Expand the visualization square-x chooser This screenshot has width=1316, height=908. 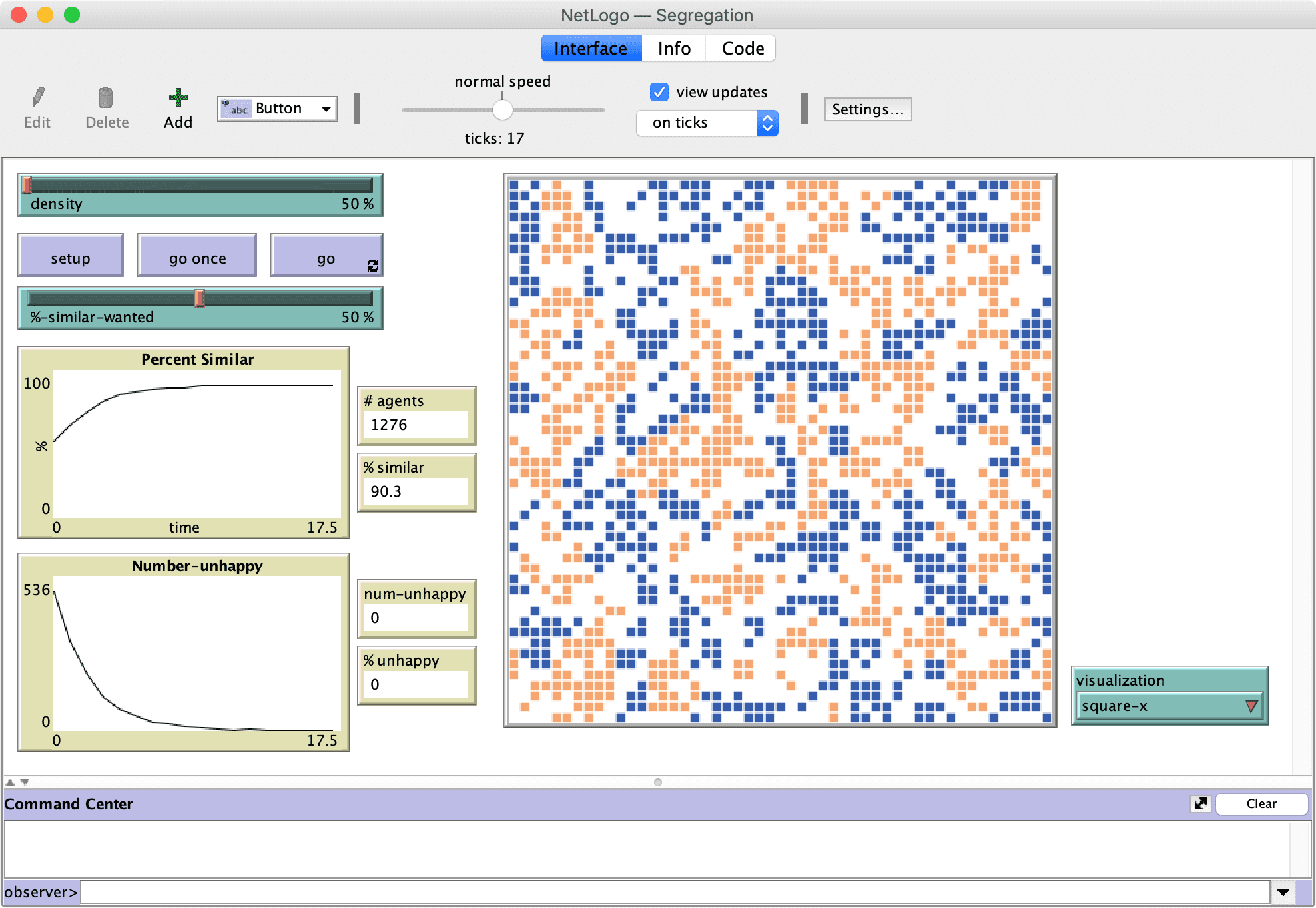pyautogui.click(x=1169, y=706)
